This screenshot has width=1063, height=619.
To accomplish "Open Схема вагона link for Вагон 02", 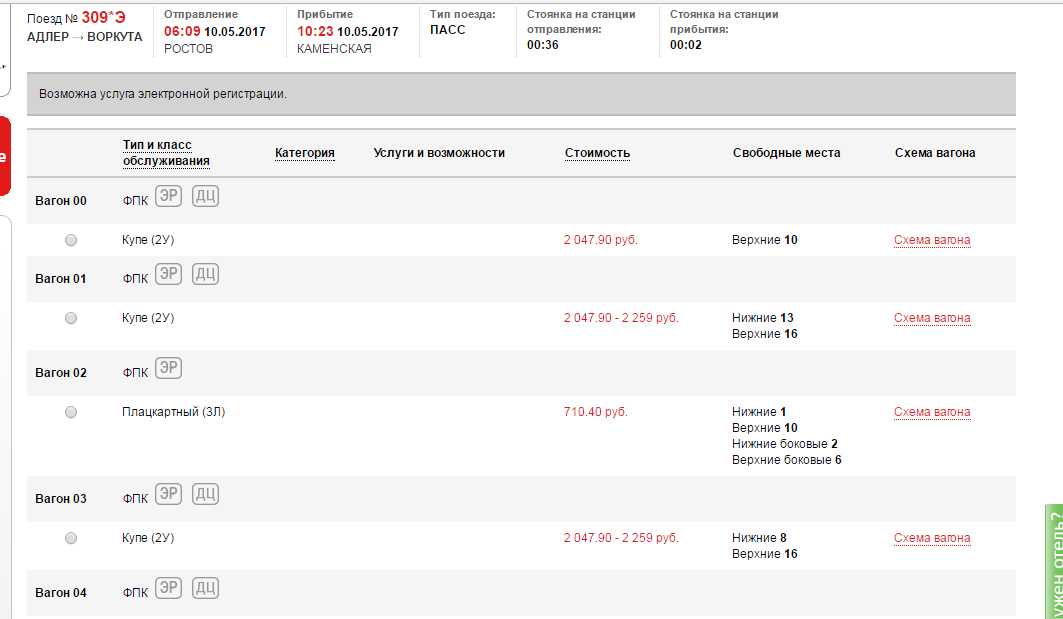I will (931, 412).
